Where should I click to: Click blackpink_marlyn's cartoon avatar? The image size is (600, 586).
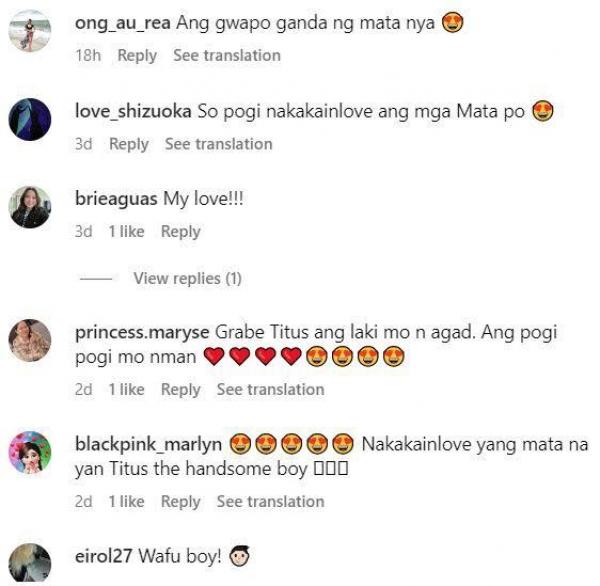pos(30,452)
